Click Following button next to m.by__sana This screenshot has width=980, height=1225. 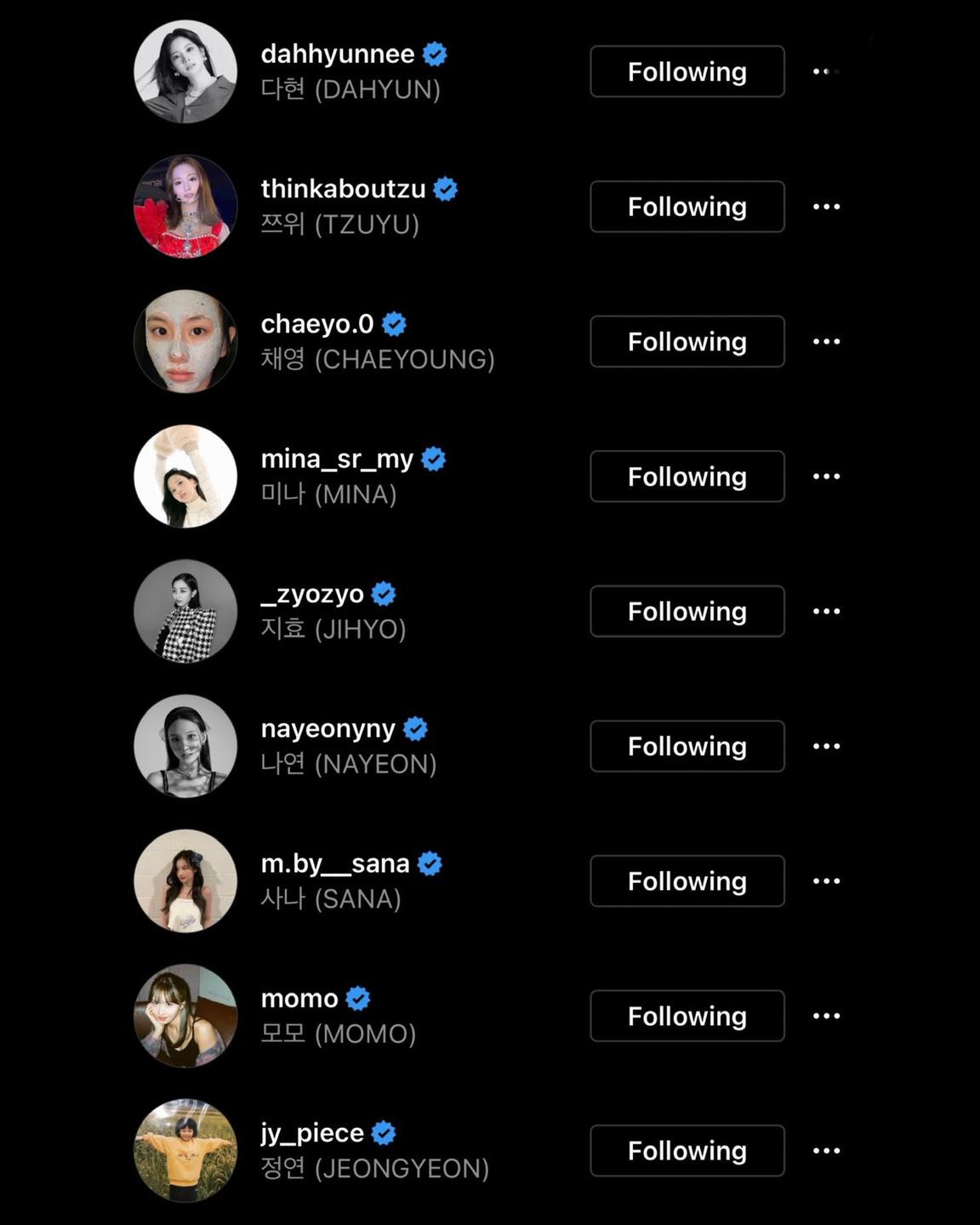pyautogui.click(x=687, y=880)
